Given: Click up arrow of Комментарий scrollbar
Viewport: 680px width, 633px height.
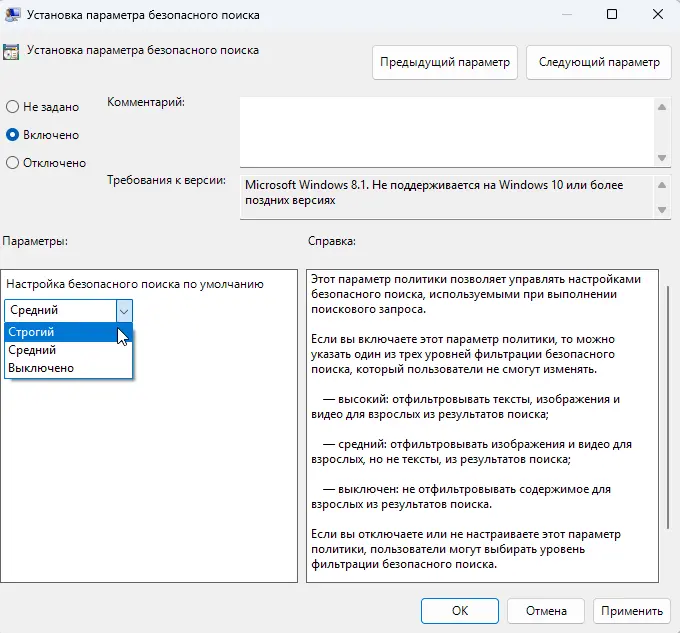Looking at the screenshot, I should click(x=660, y=106).
